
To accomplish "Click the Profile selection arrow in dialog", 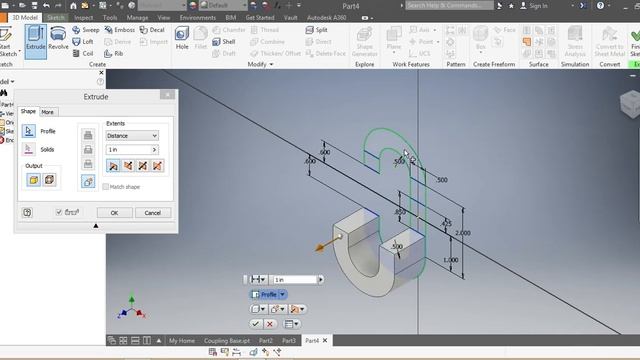I will click(x=29, y=131).
